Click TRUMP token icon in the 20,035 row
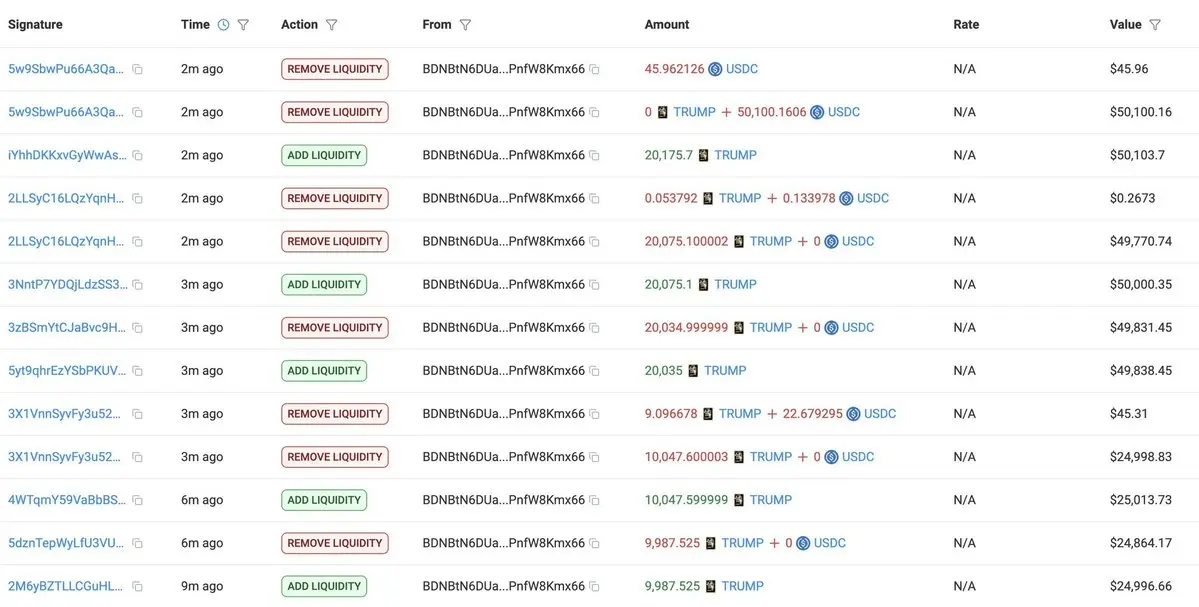 pyautogui.click(x=693, y=371)
